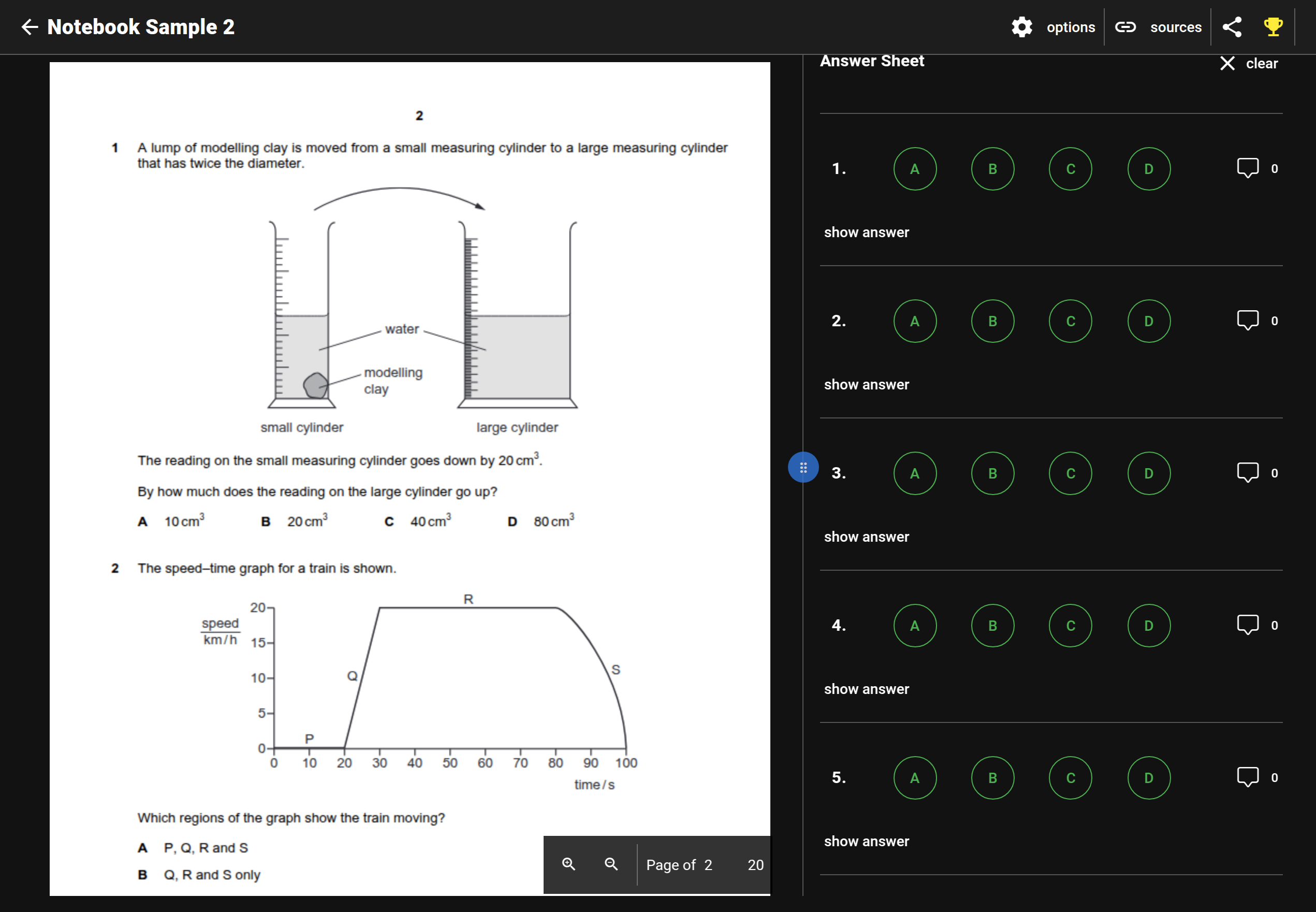The image size is (1316, 912).
Task: Open comments for question 4
Action: point(1248,625)
